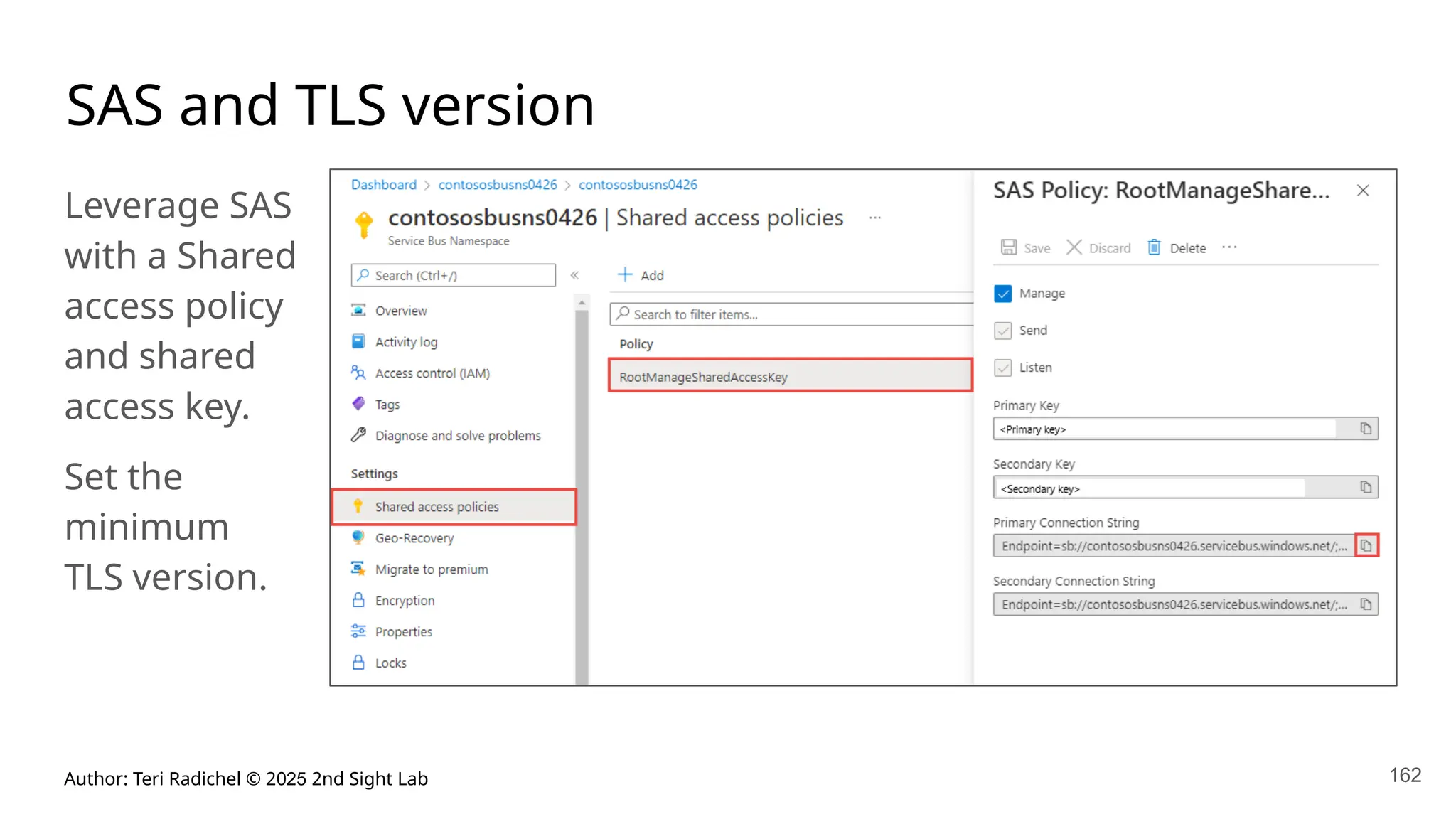This screenshot has height=819, width=1456.
Task: Click Discard in SAS Policy panel
Action: 1098,248
